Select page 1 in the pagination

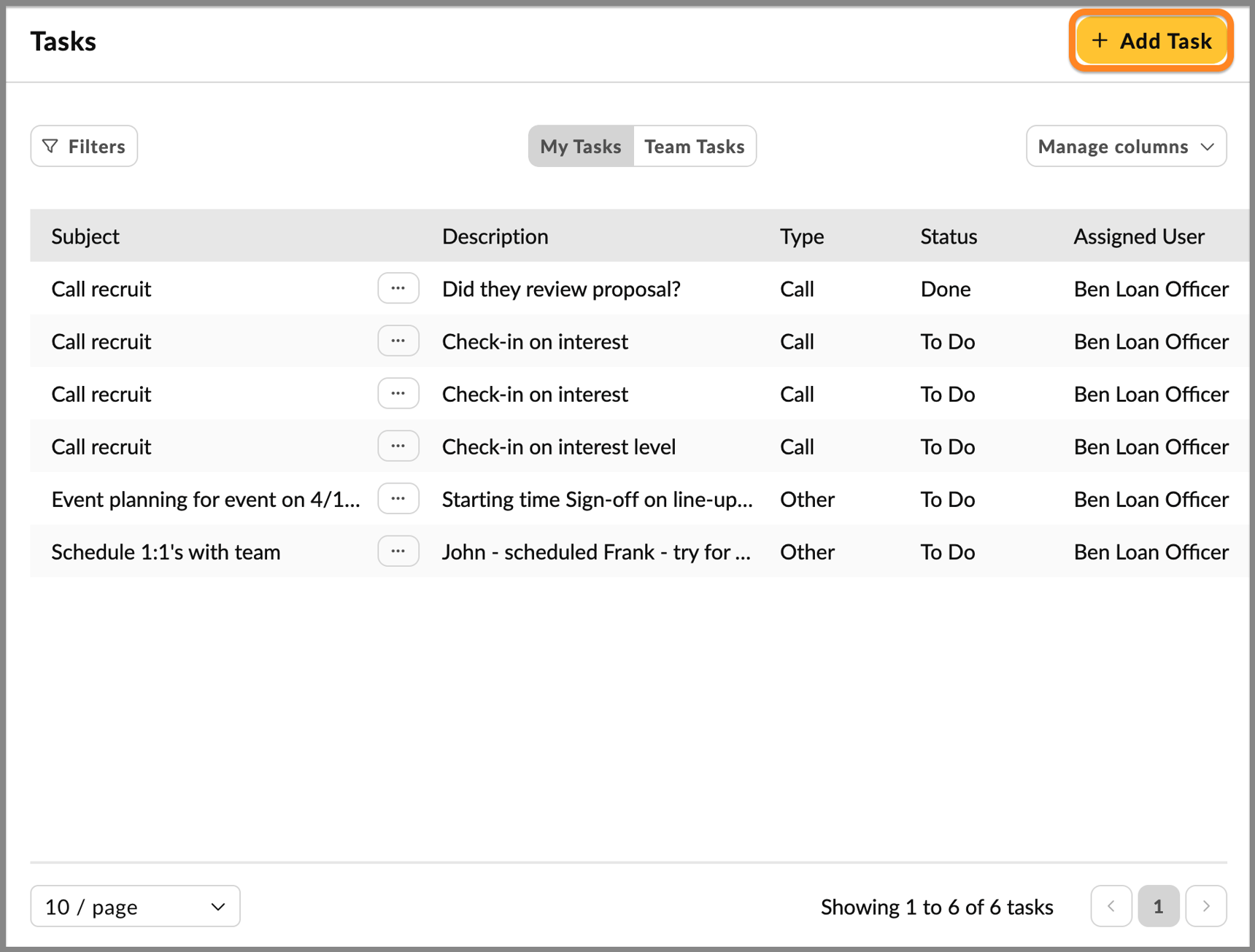pos(1159,906)
